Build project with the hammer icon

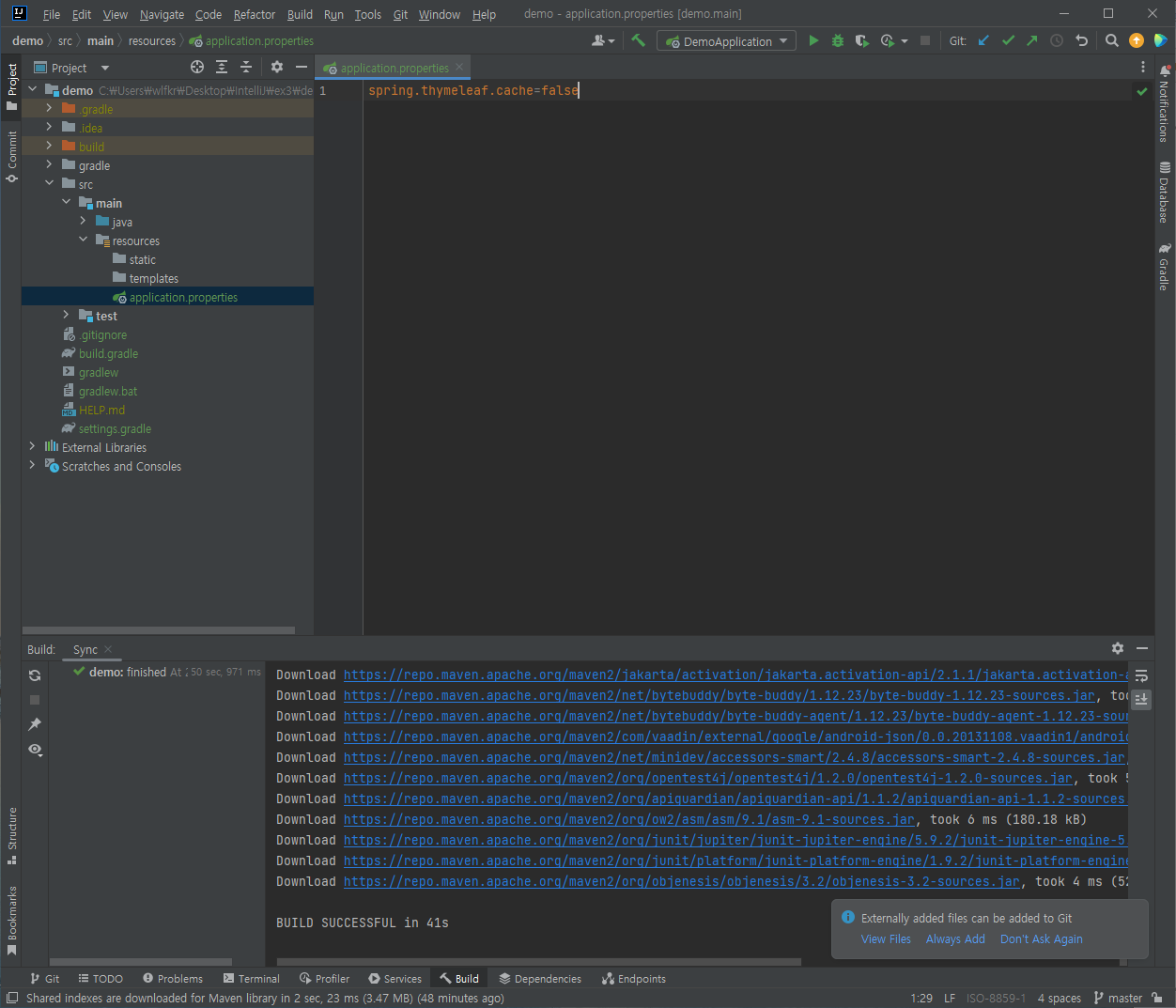pyautogui.click(x=639, y=40)
